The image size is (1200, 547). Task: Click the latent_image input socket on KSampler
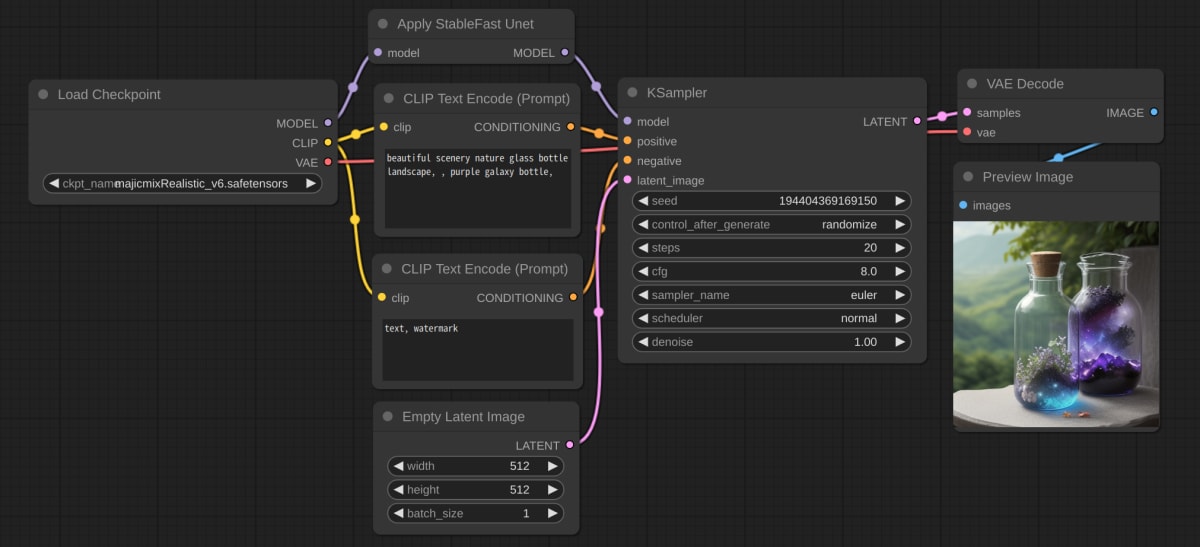click(x=627, y=180)
